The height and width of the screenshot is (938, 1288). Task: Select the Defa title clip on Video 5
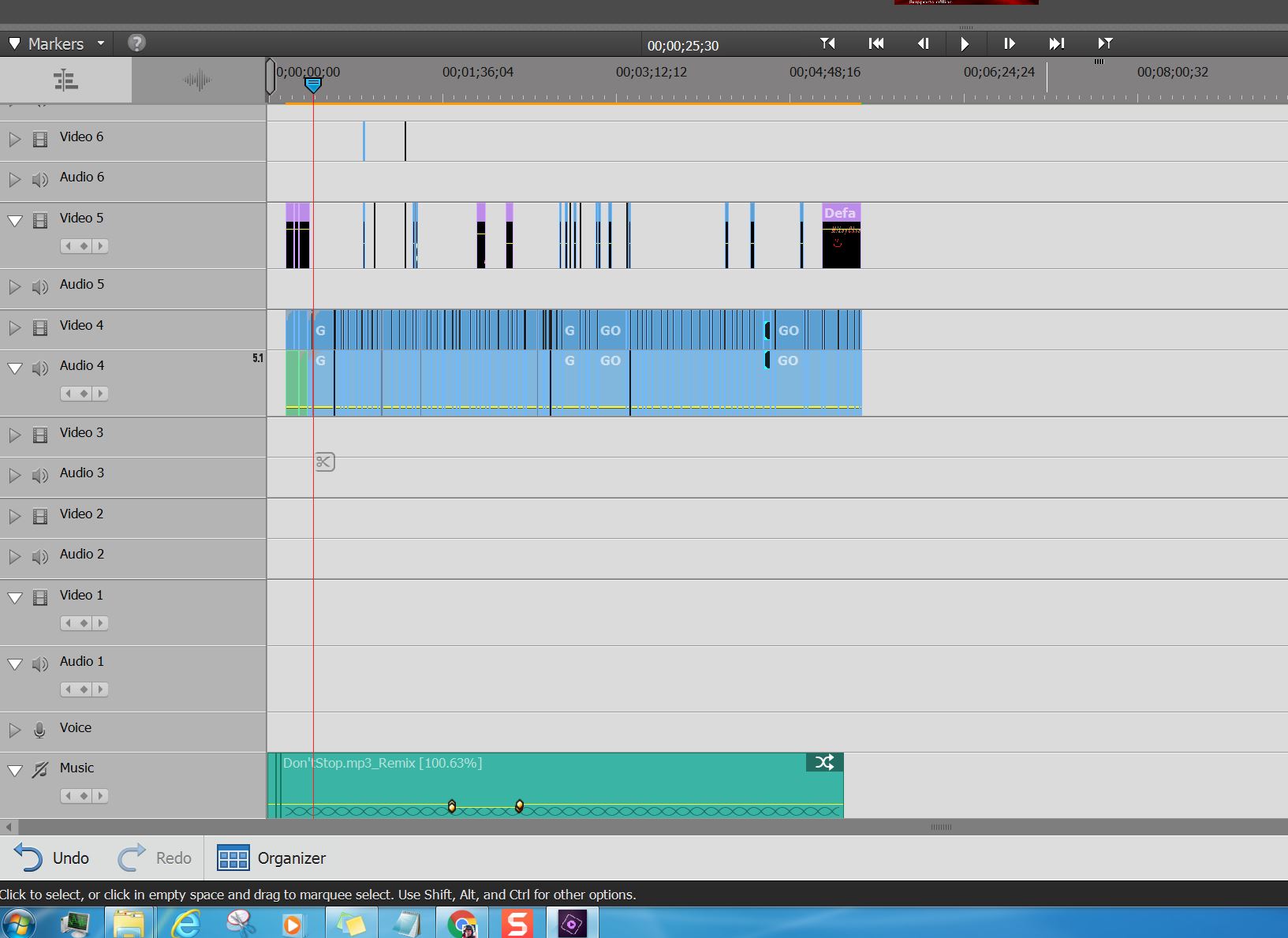pyautogui.click(x=841, y=236)
